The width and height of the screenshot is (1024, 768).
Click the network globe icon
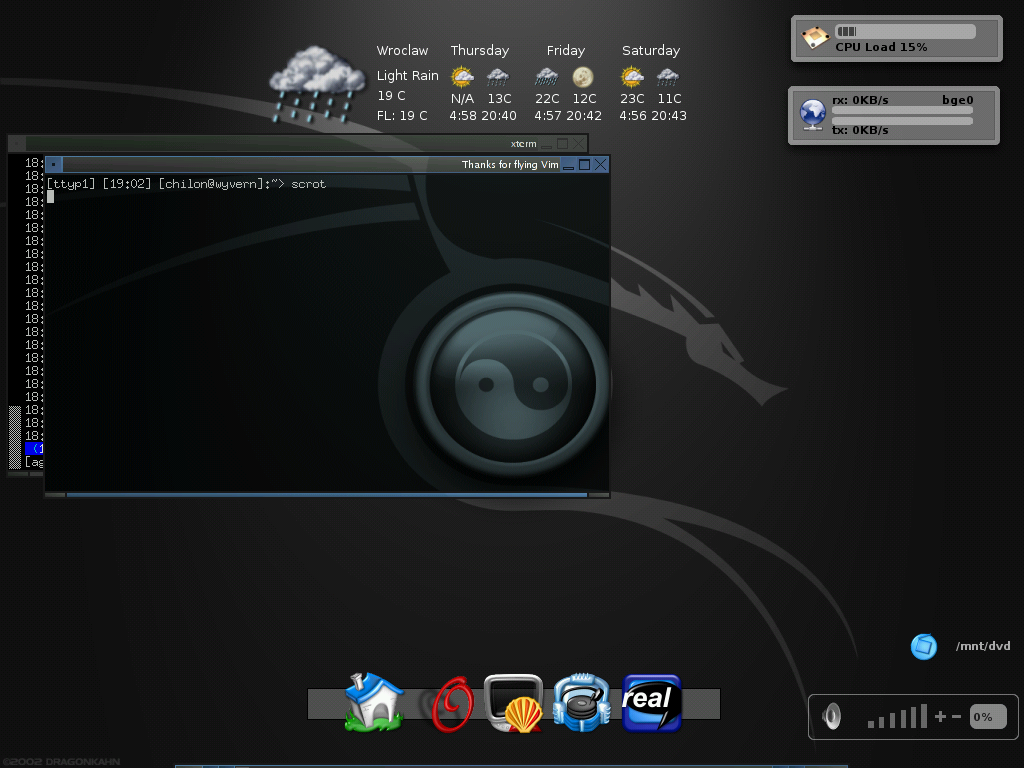coord(812,115)
